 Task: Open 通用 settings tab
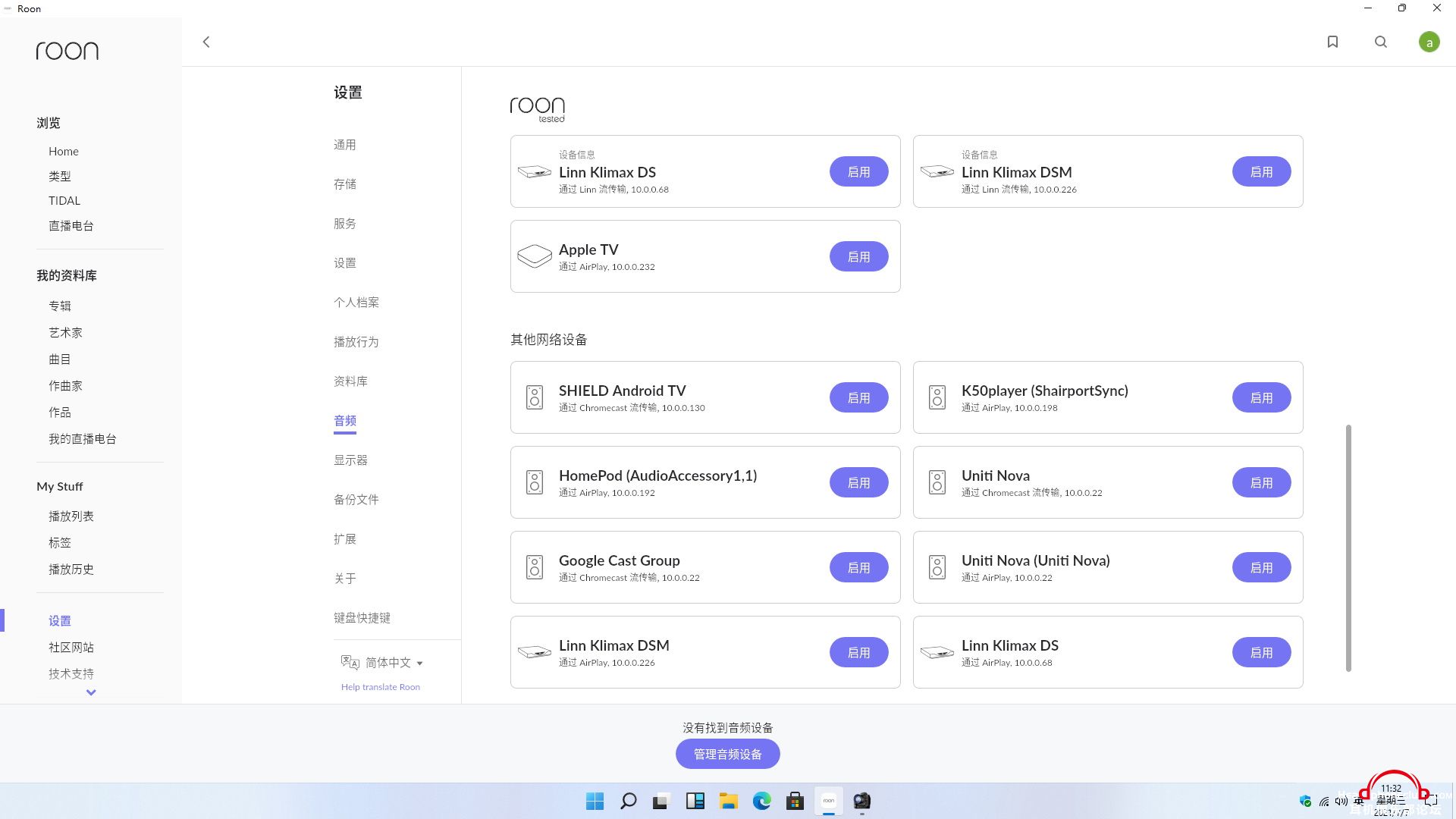click(x=345, y=145)
